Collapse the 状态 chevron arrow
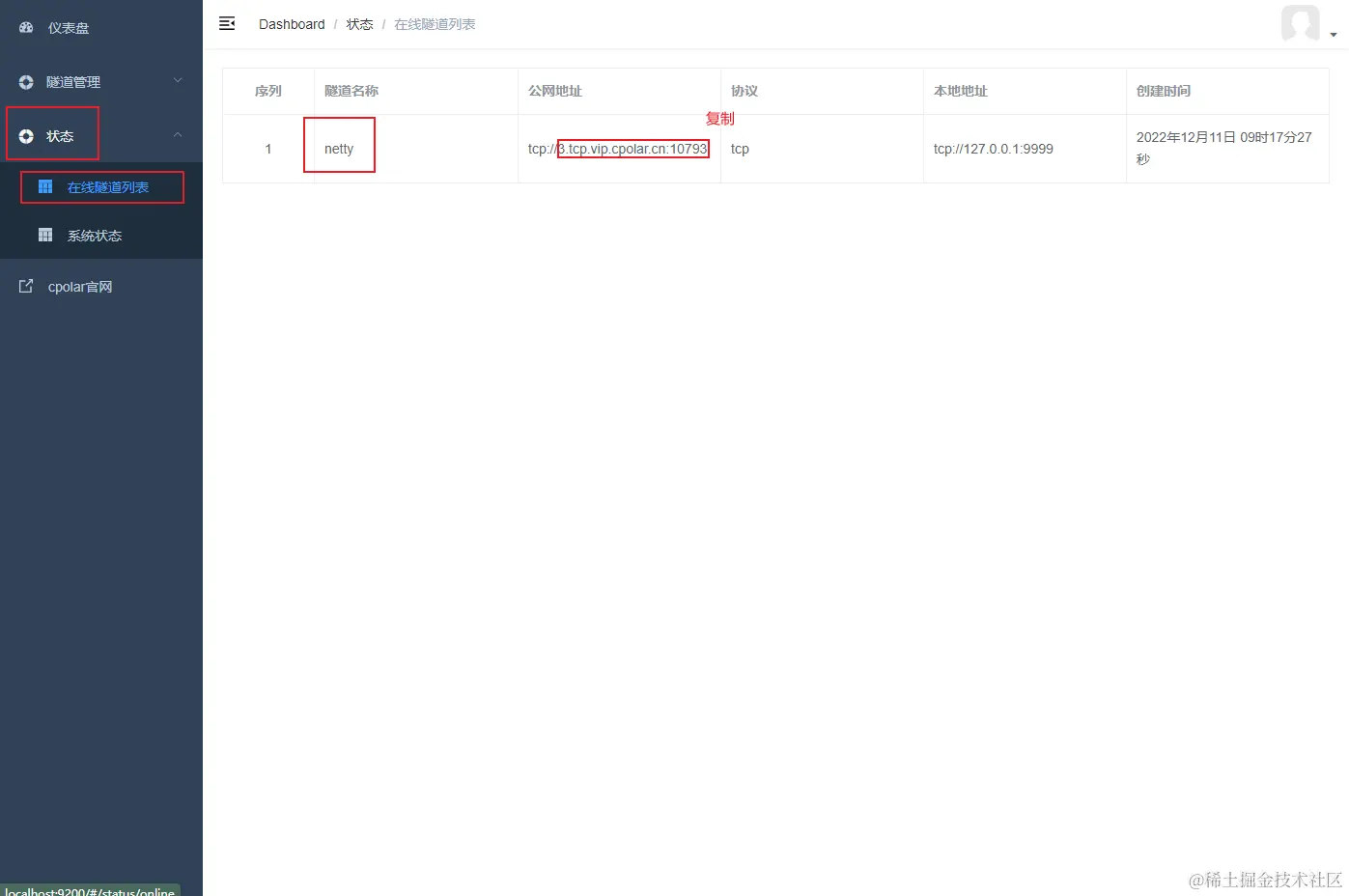 178,135
